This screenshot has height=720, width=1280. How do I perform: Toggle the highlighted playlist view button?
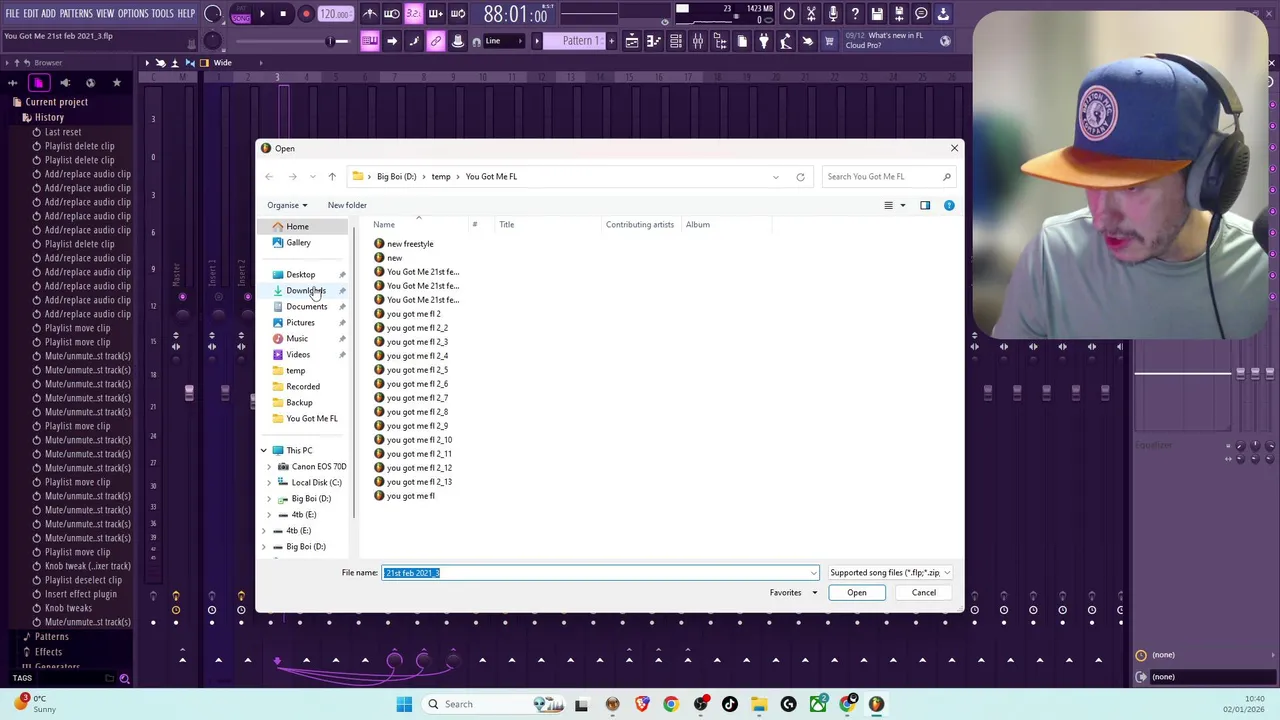tap(370, 41)
